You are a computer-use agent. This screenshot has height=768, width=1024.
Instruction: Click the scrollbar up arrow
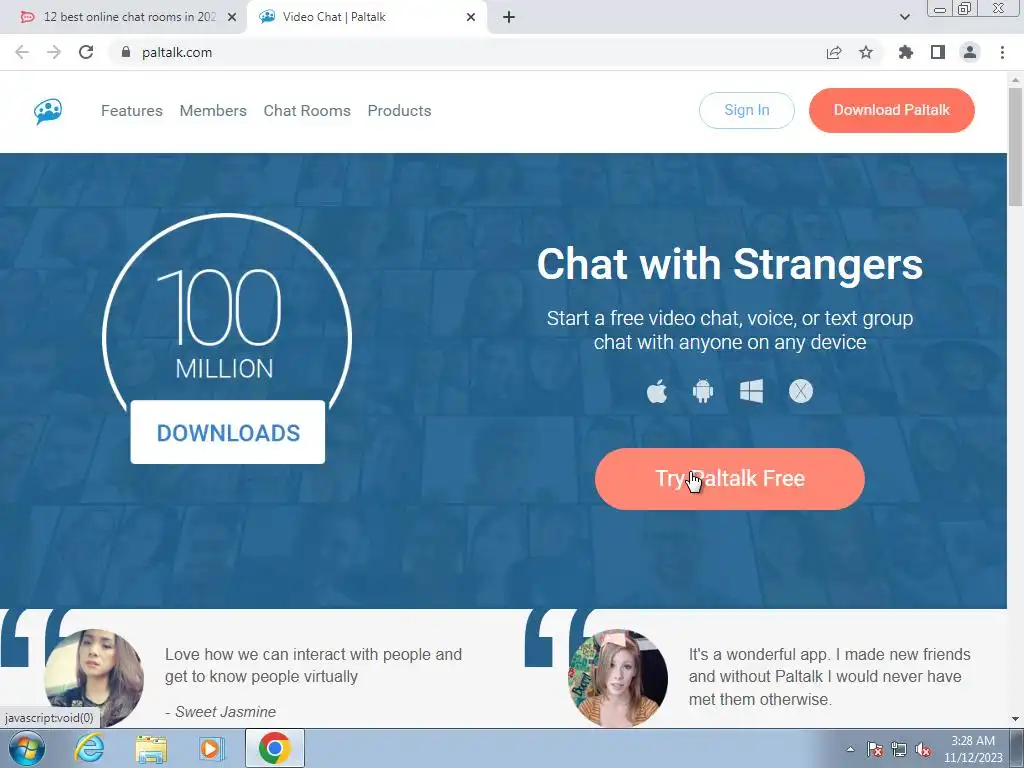(x=1016, y=80)
